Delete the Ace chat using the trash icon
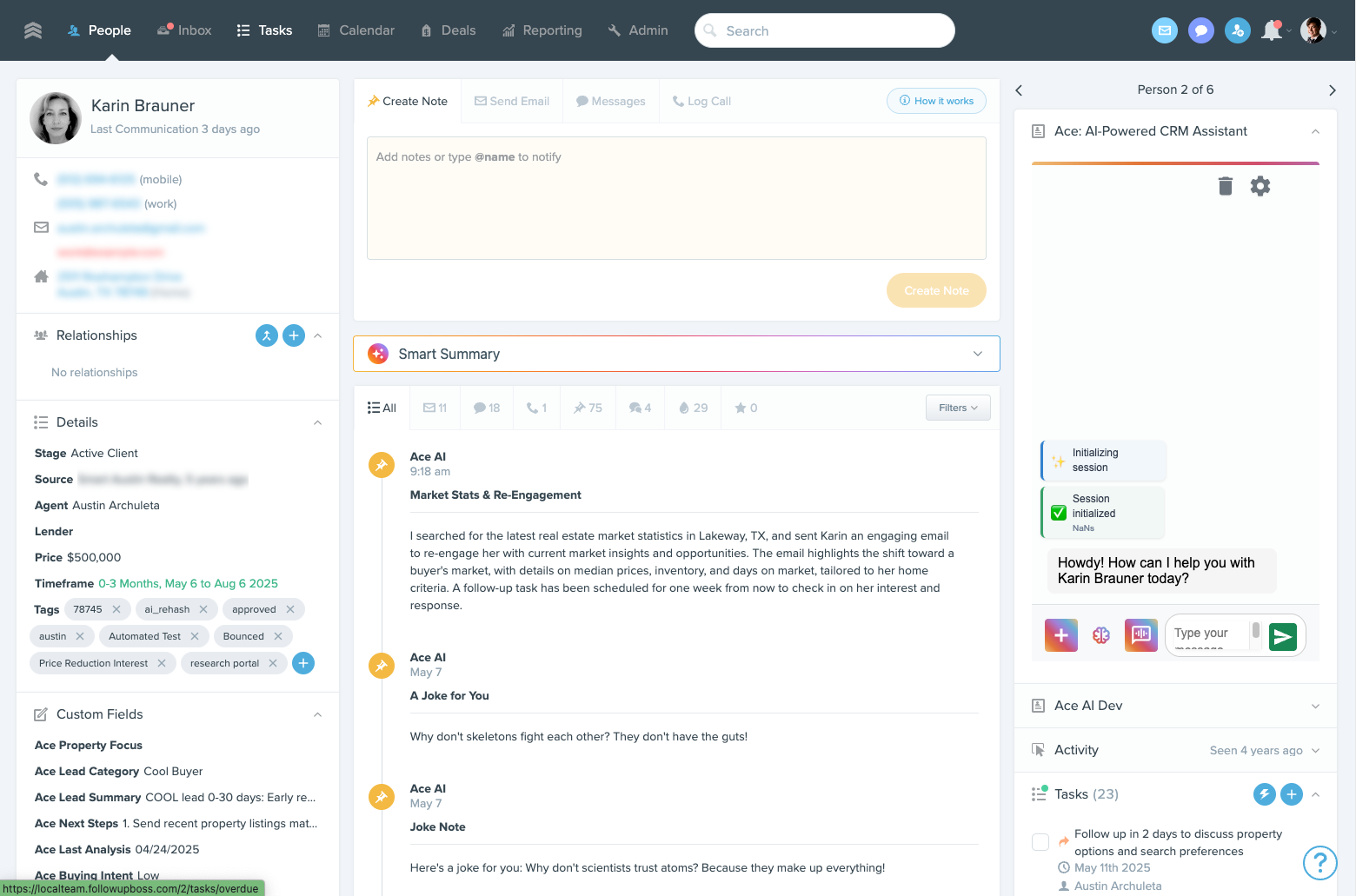This screenshot has width=1356, height=896. (x=1226, y=186)
